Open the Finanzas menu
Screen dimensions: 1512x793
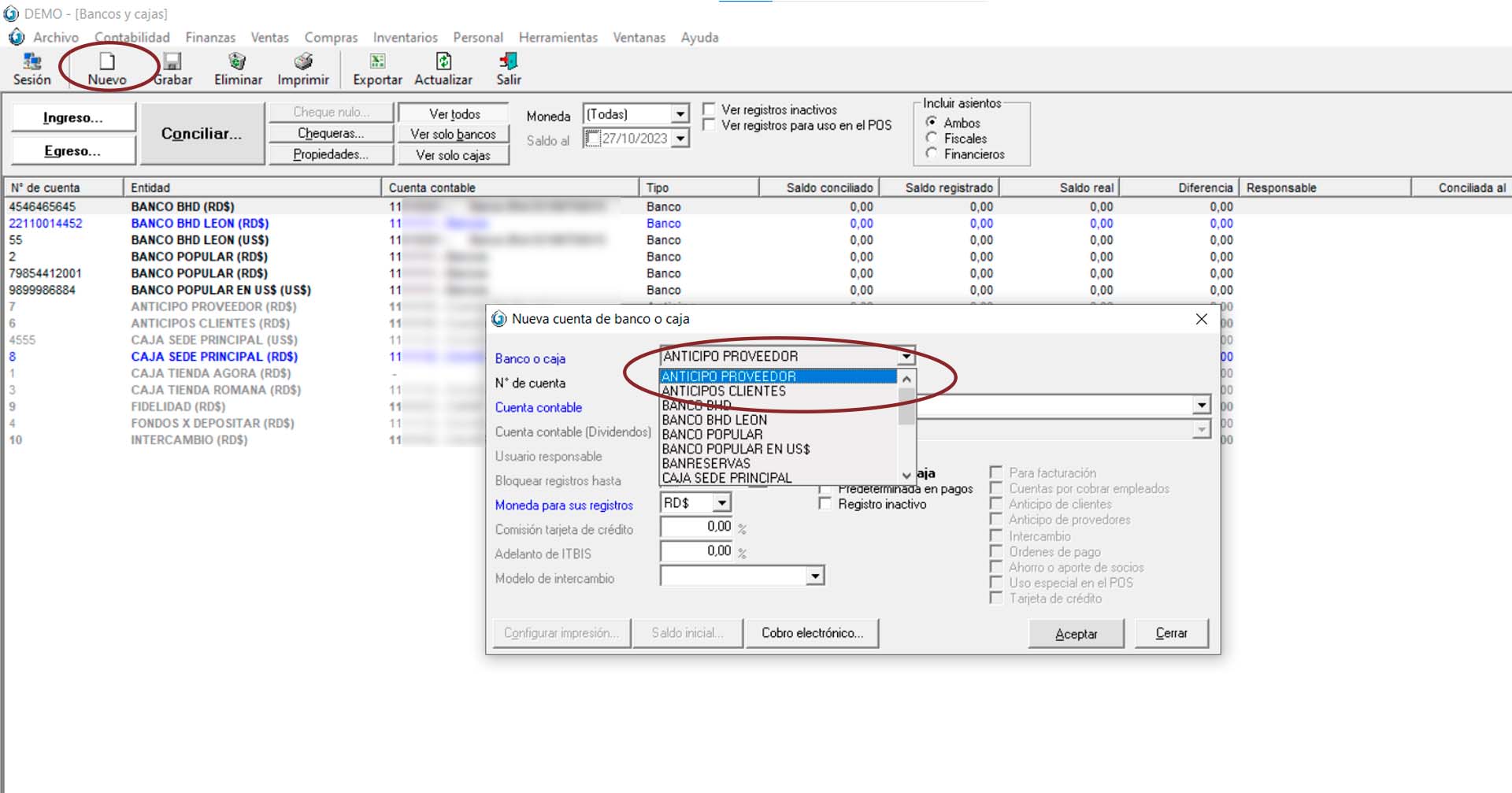tap(210, 37)
